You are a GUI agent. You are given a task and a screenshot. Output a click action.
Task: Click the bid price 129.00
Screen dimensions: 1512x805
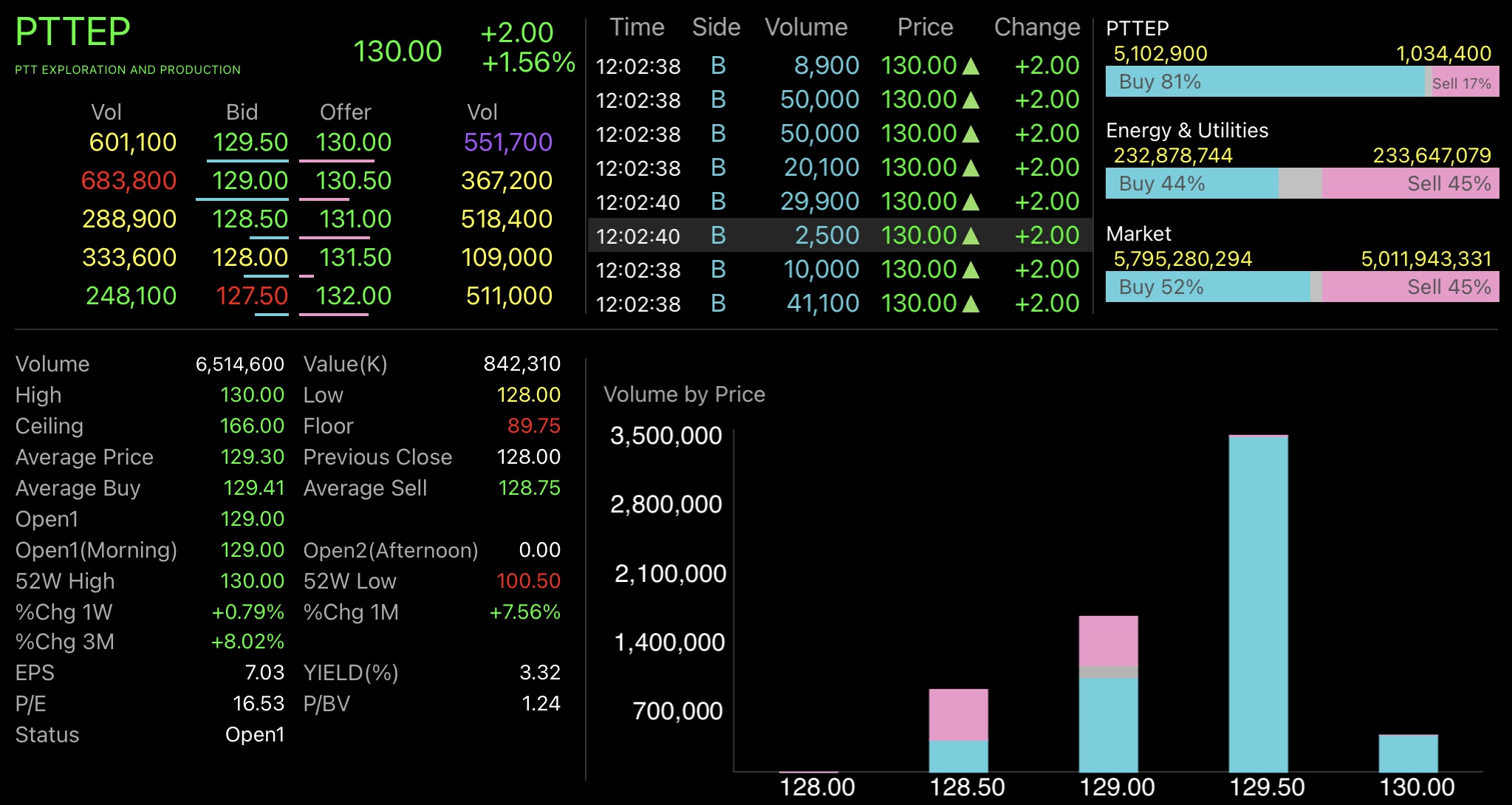point(250,180)
